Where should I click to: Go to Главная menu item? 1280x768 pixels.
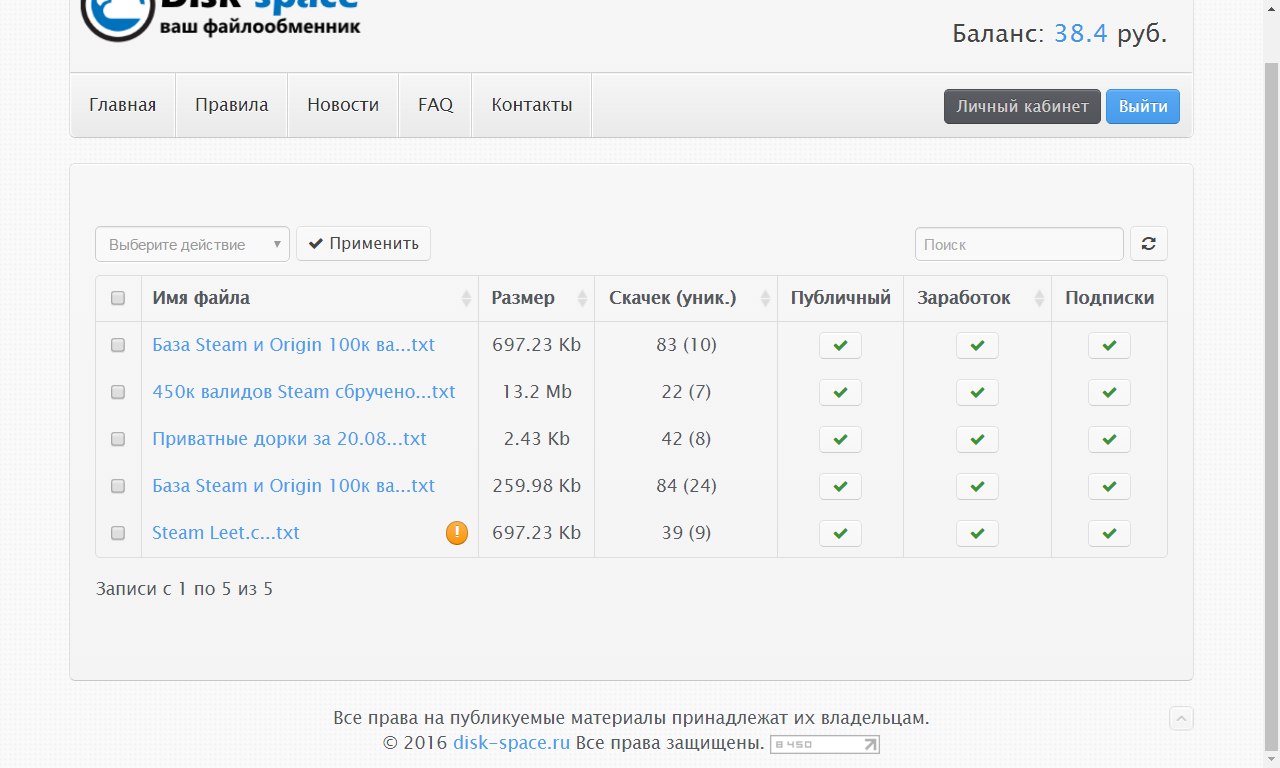(x=122, y=105)
